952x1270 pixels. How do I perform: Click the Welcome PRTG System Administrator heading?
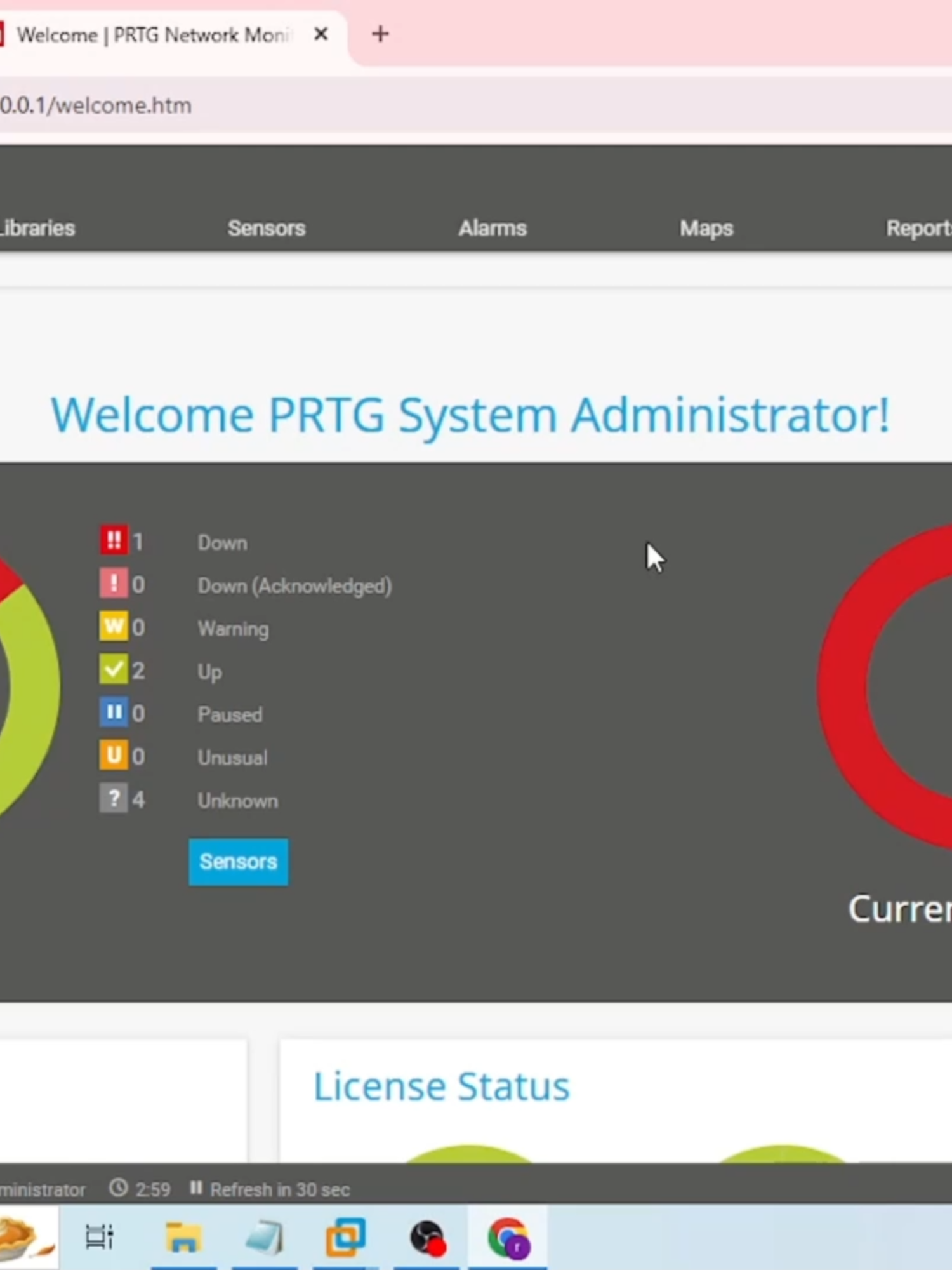(470, 415)
